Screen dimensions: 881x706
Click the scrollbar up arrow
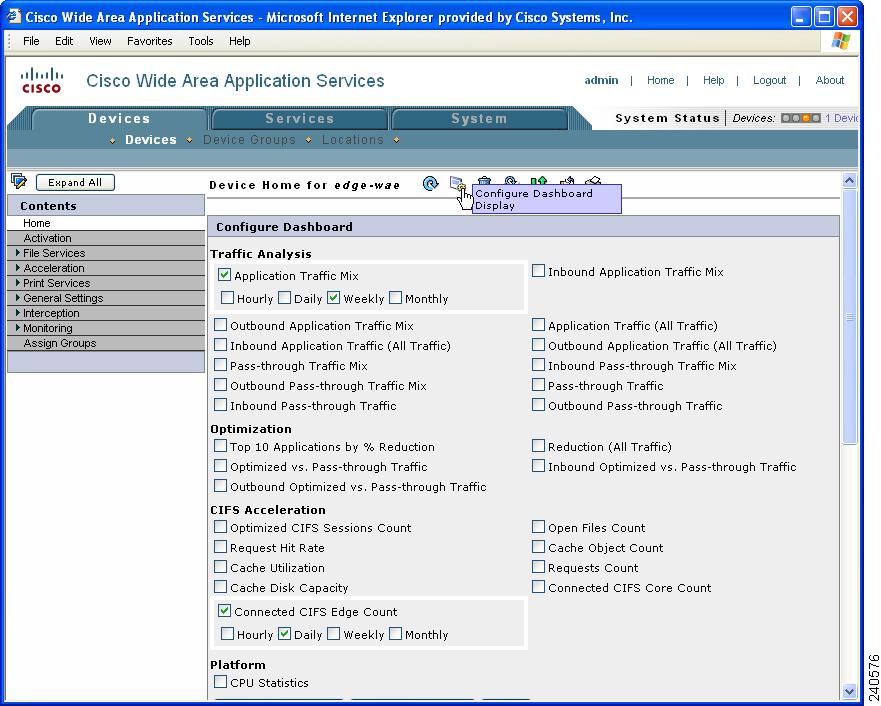point(850,181)
